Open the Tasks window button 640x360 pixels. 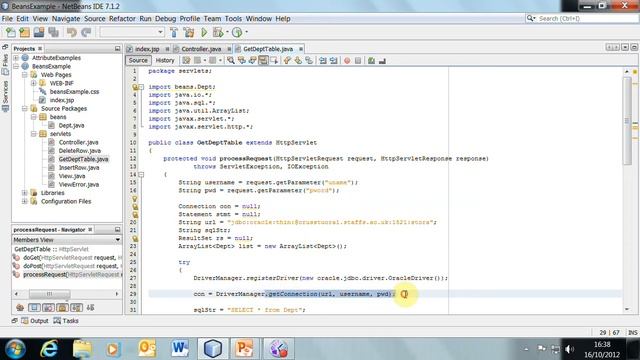tap(66, 321)
